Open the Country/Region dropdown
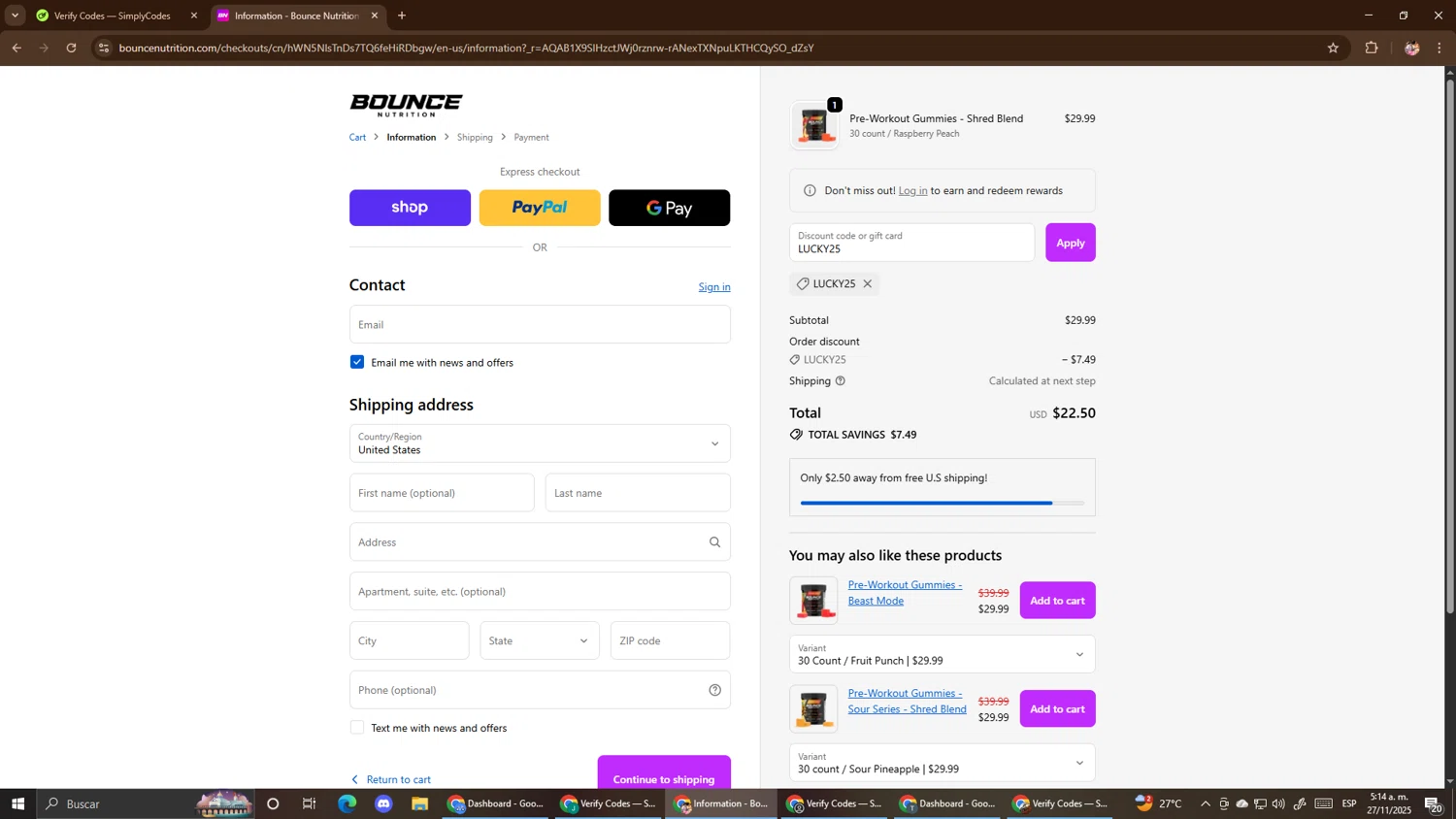 pos(540,443)
